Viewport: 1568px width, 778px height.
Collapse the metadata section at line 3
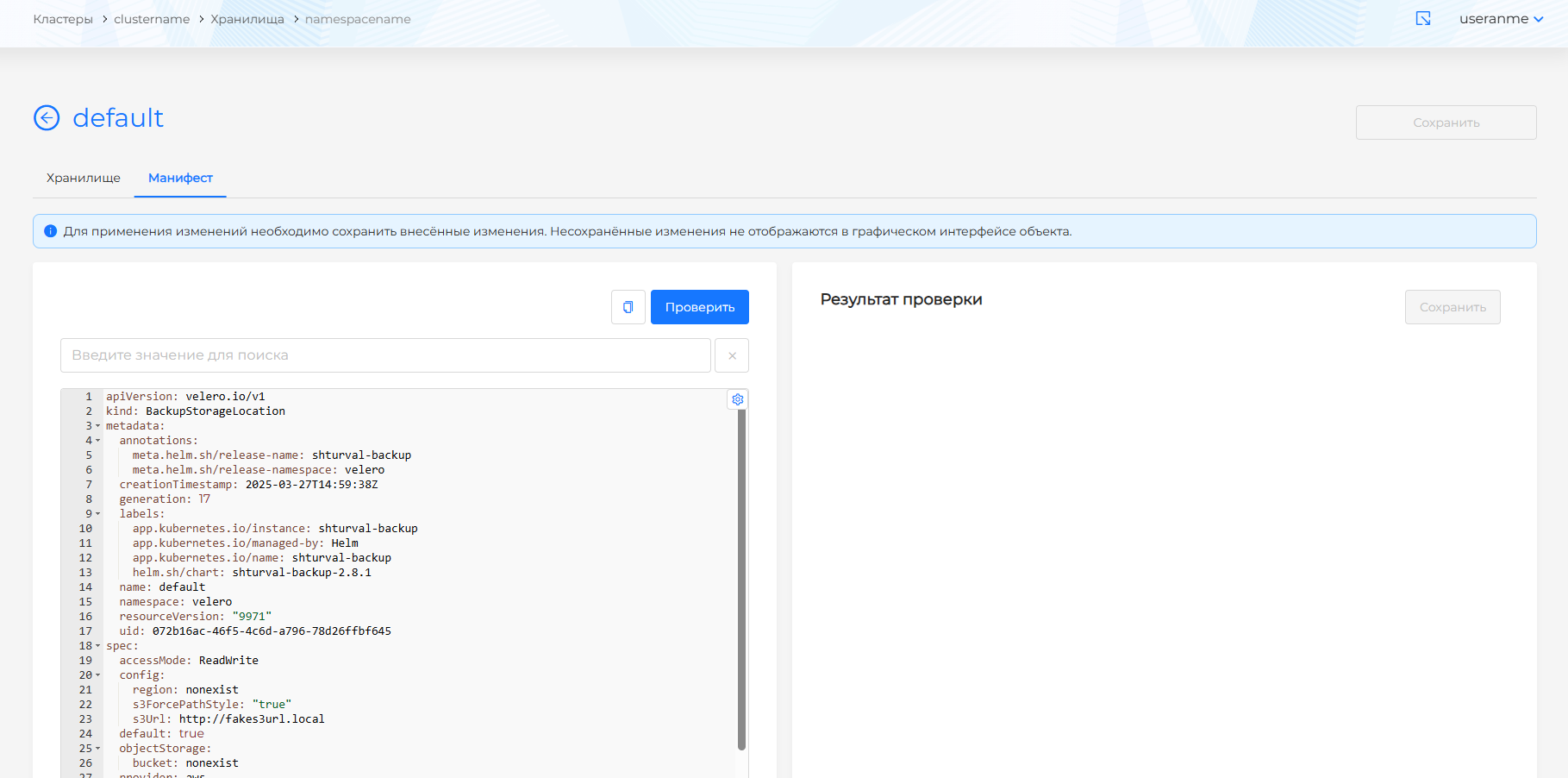pyautogui.click(x=97, y=426)
